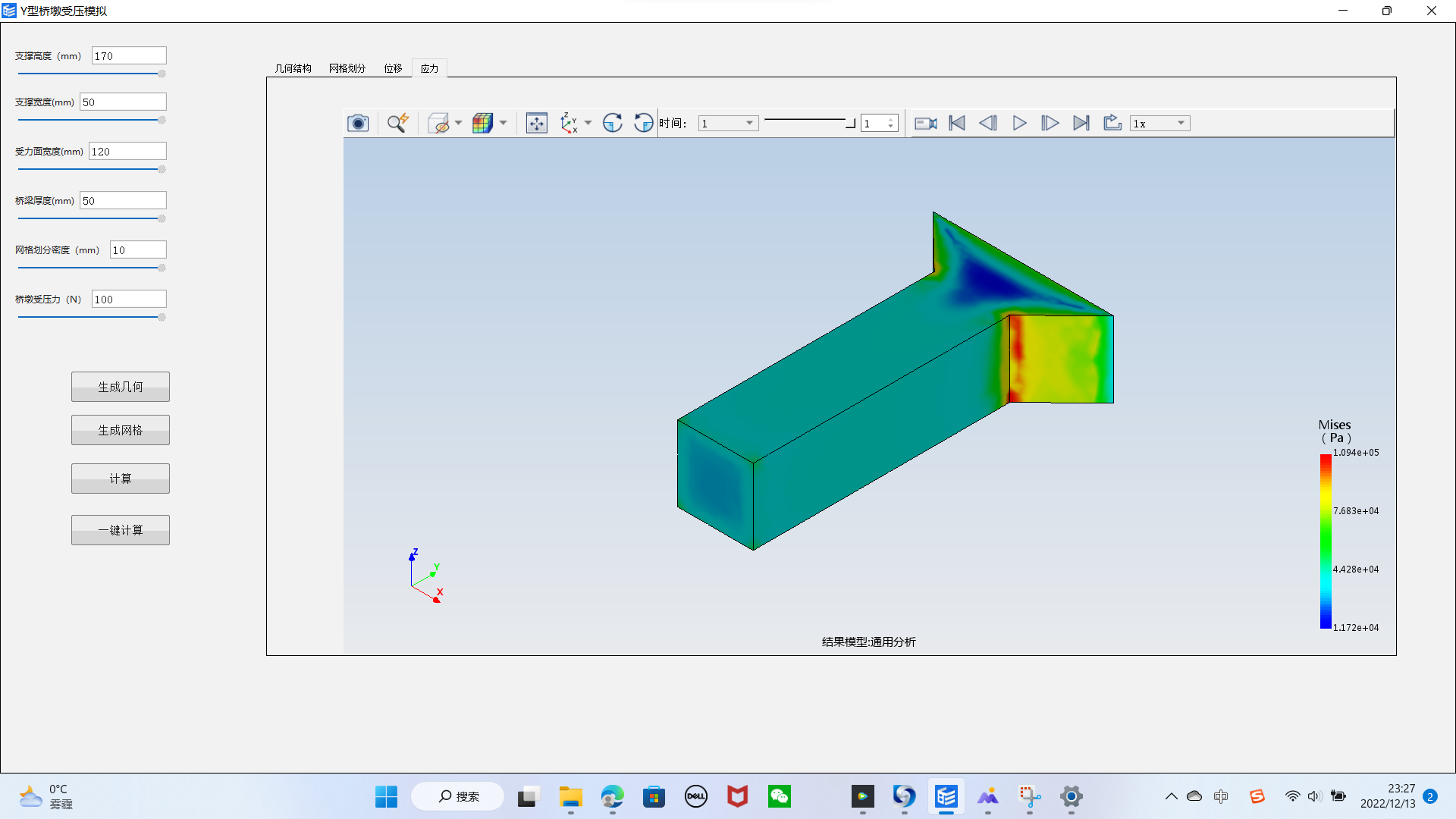Click the record animation camera icon
This screenshot has height=819, width=1456.
pos(926,123)
